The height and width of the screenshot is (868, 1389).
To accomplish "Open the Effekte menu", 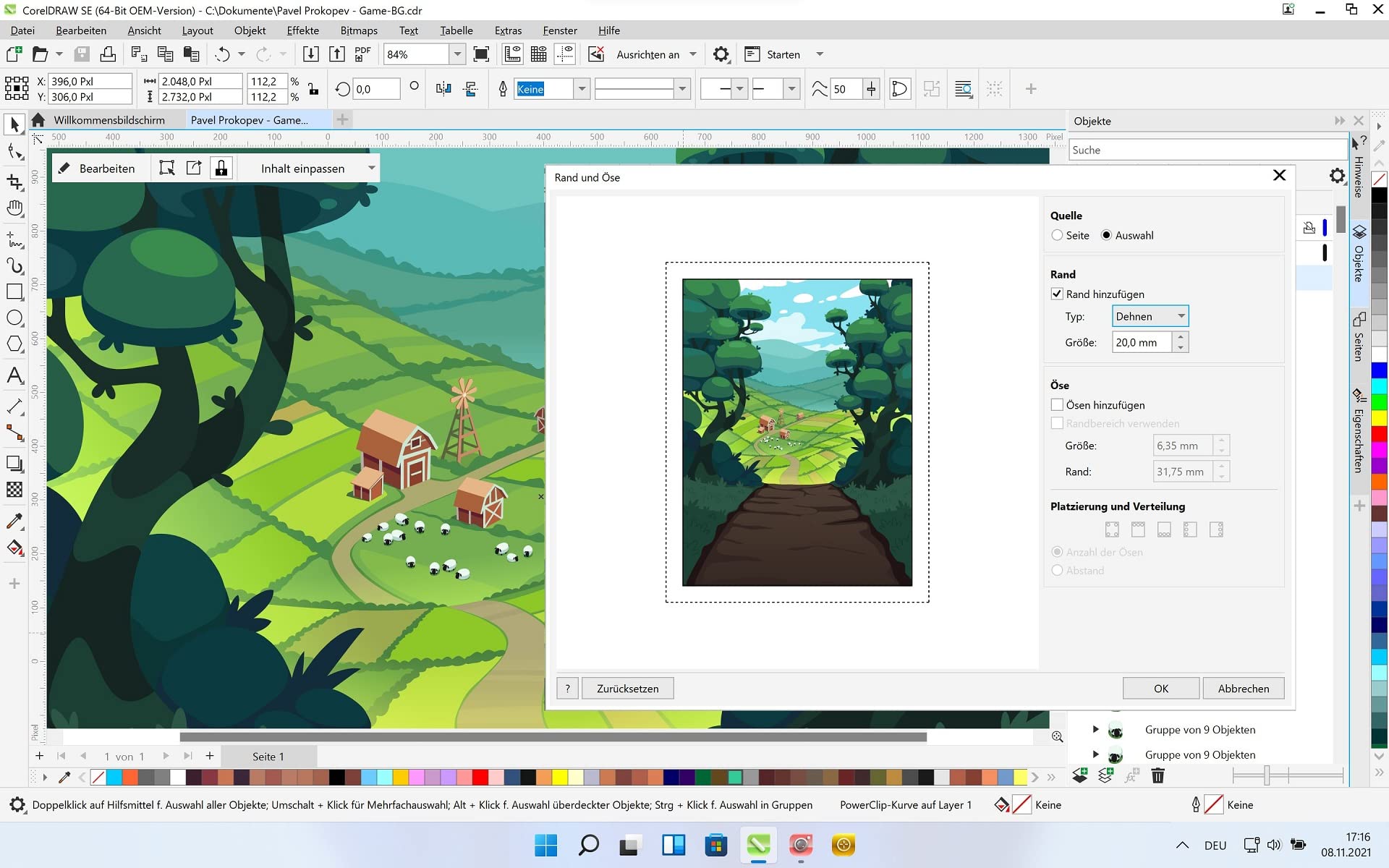I will pos(302,30).
